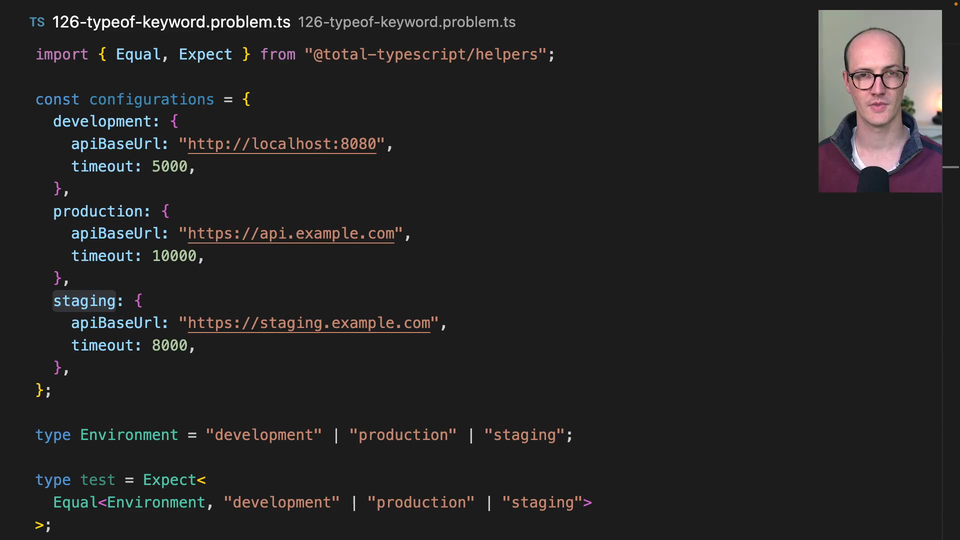
Task: Open the https://staging.example.com link
Action: (x=309, y=323)
